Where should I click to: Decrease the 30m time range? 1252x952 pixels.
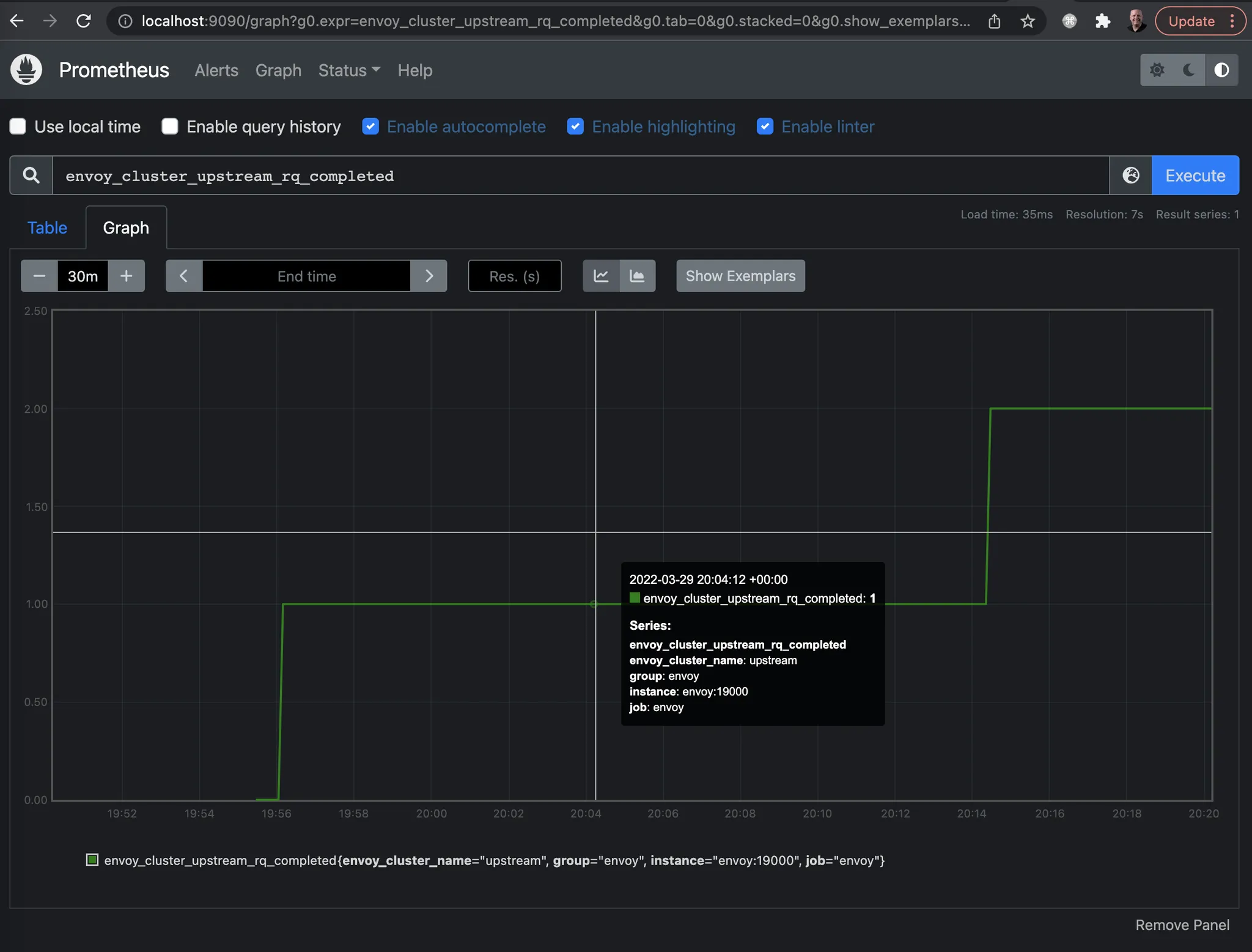[39, 276]
